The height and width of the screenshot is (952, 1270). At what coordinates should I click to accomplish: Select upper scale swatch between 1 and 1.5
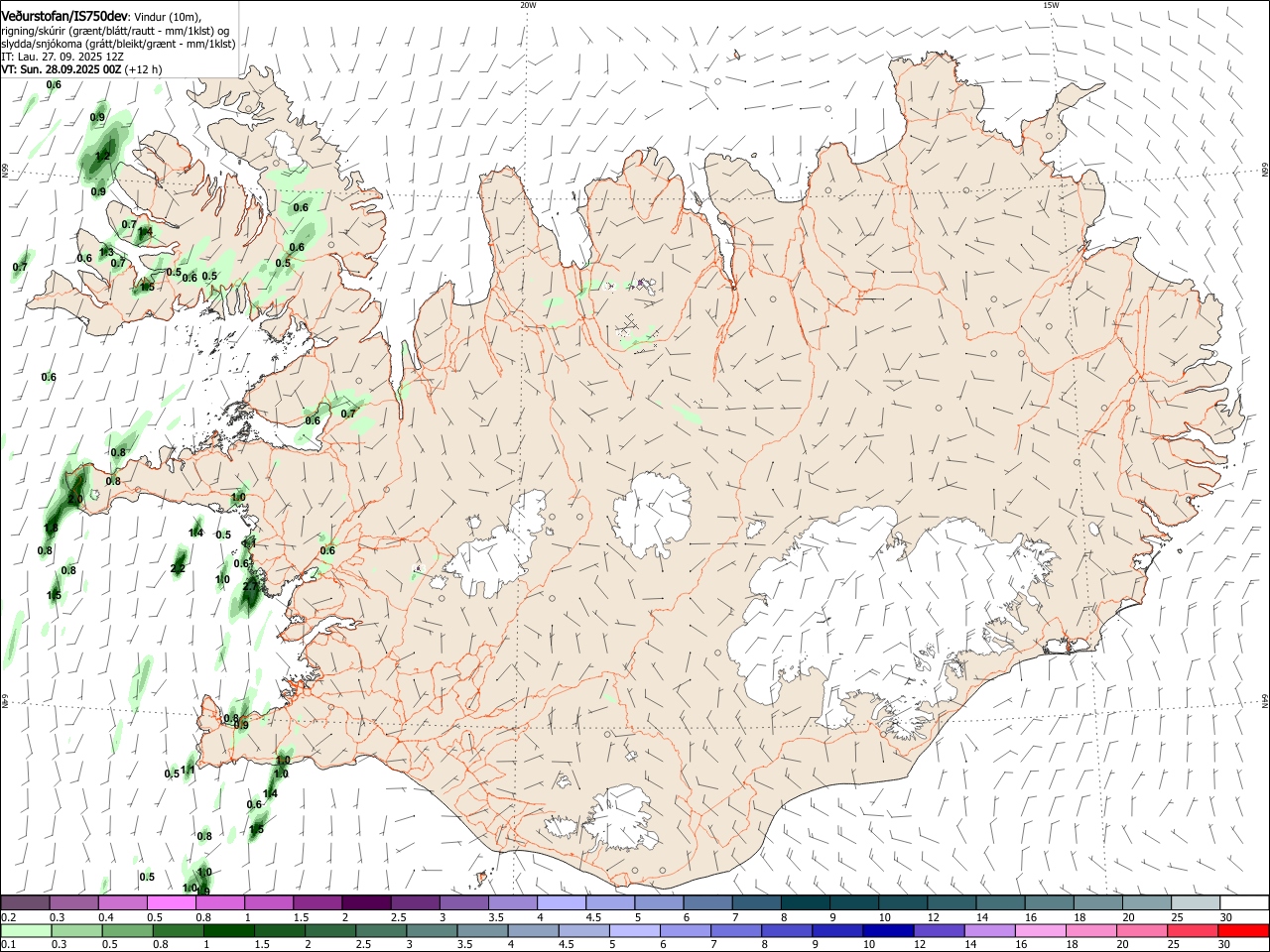268,902
